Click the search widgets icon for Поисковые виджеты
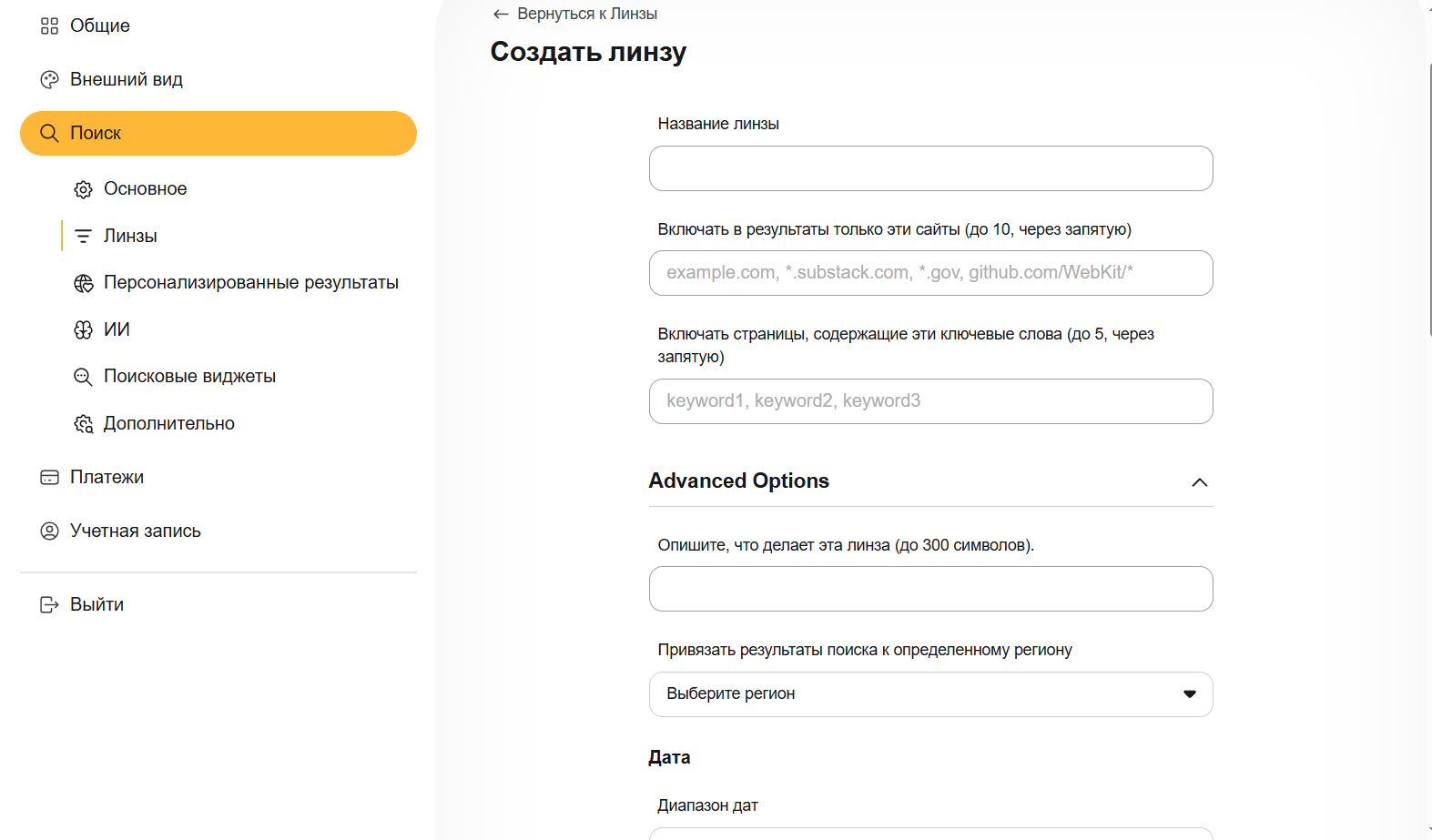 [x=83, y=377]
